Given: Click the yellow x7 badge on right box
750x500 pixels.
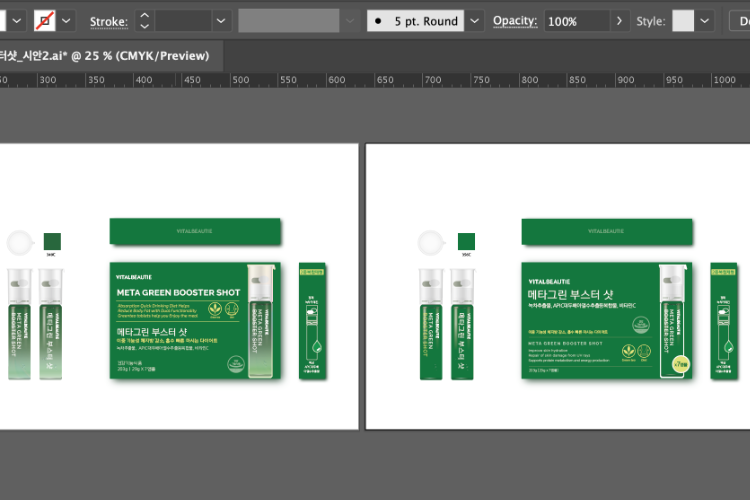Looking at the screenshot, I should tap(681, 365).
